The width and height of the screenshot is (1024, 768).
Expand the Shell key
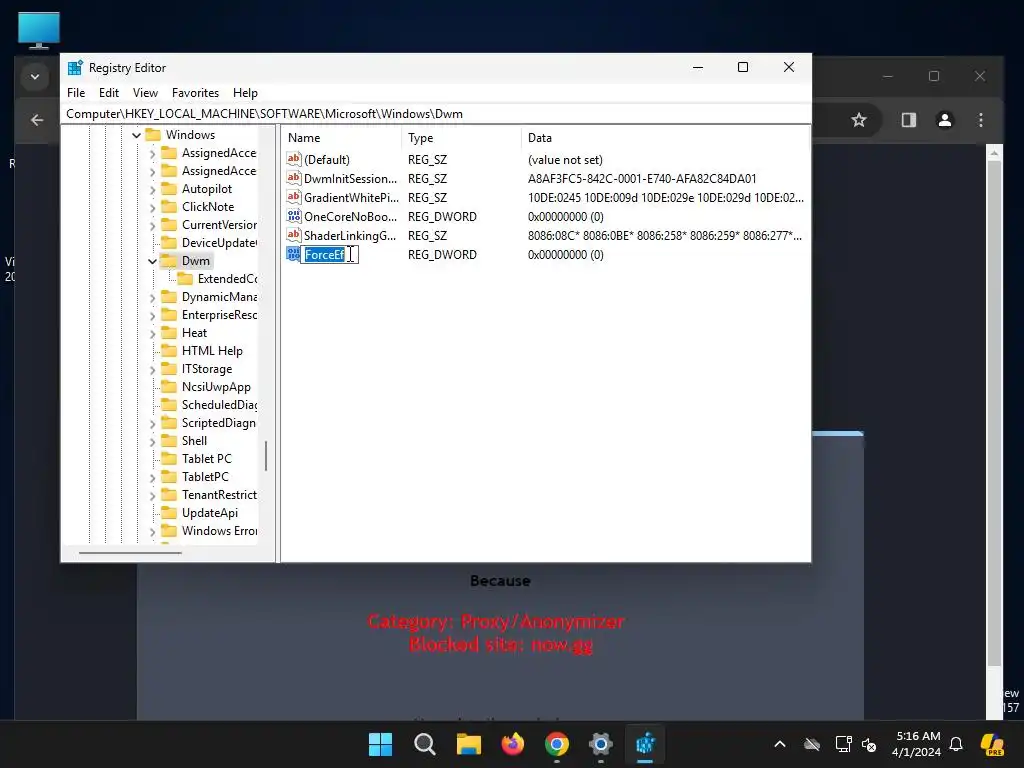(x=152, y=441)
